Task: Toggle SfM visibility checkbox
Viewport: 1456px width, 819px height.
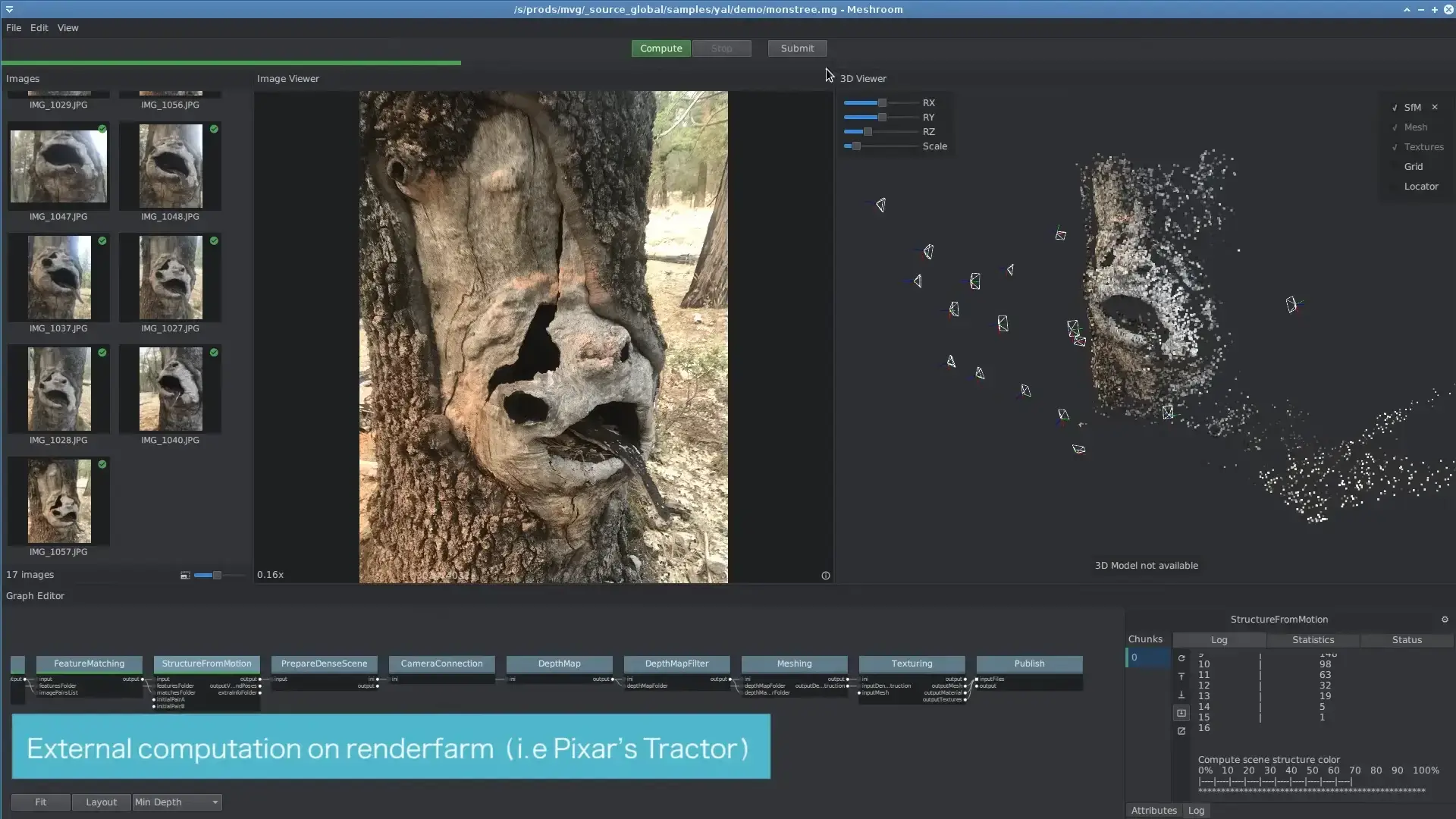Action: (1395, 108)
